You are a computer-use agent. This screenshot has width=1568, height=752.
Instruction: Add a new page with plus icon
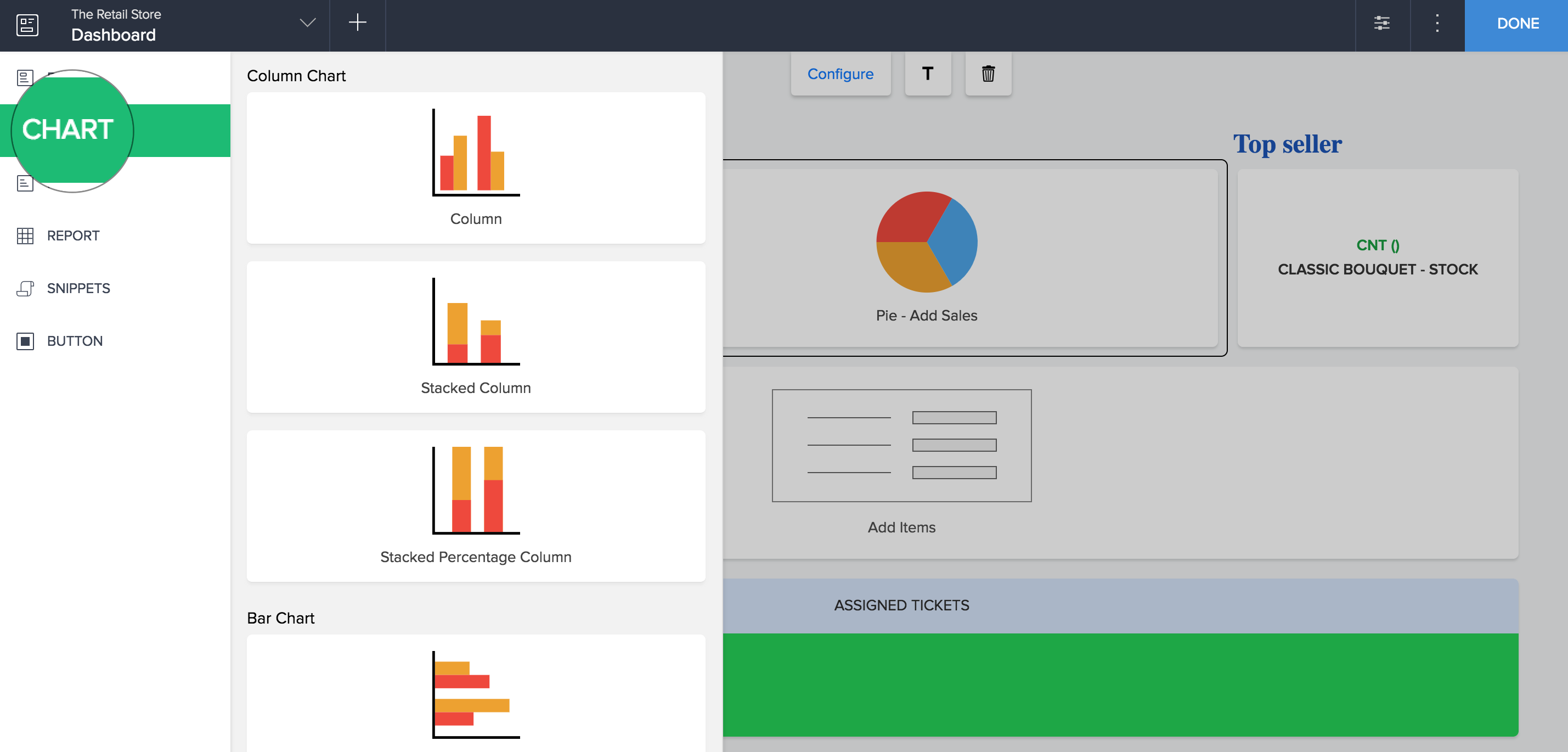click(357, 23)
